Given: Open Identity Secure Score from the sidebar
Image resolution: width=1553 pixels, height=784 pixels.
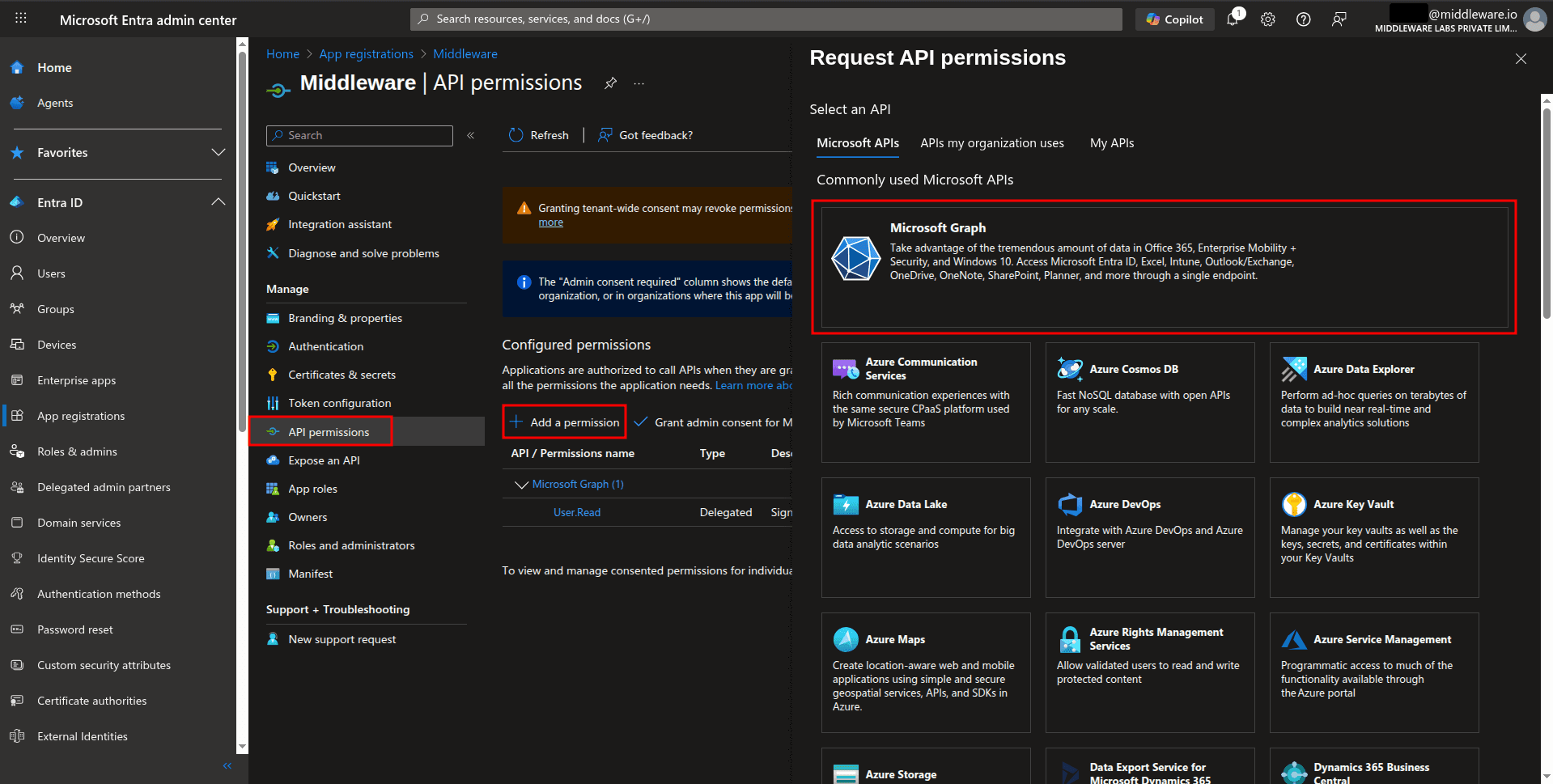Looking at the screenshot, I should tap(89, 557).
